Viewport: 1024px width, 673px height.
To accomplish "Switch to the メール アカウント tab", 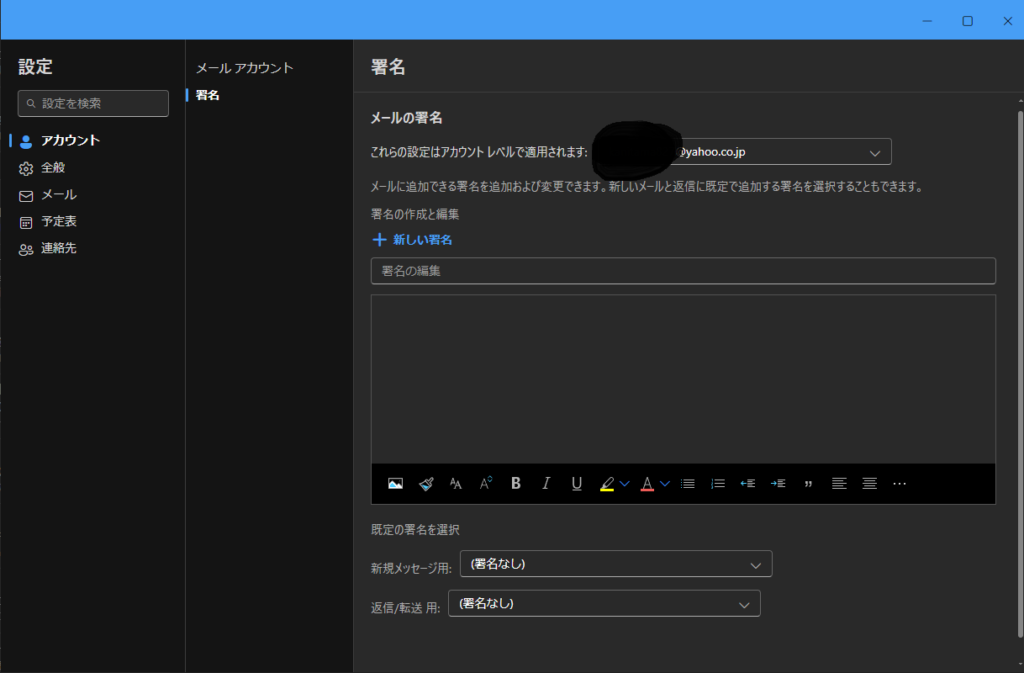I will [244, 68].
